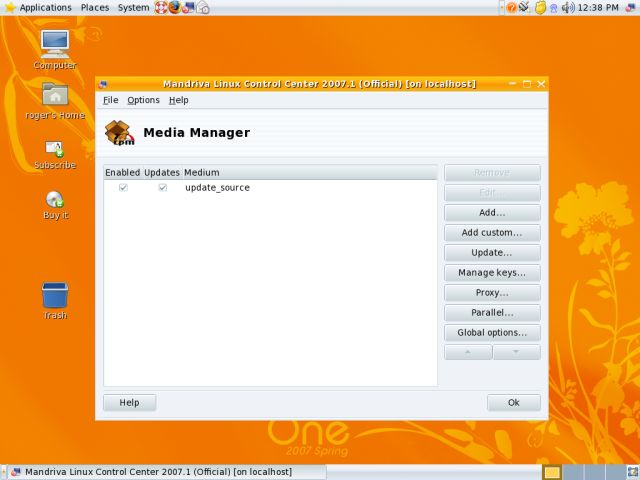
Task: Open the Applications menu in top panel
Action: coord(38,7)
